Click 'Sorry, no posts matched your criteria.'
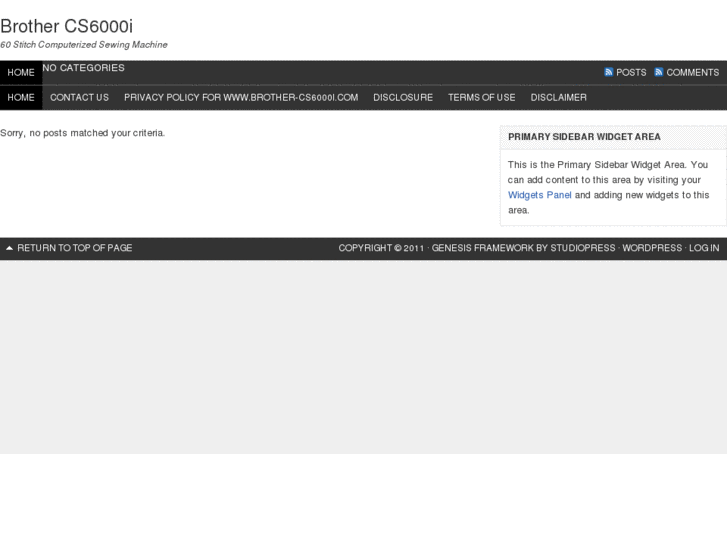The height and width of the screenshot is (545, 727). tap(83, 133)
